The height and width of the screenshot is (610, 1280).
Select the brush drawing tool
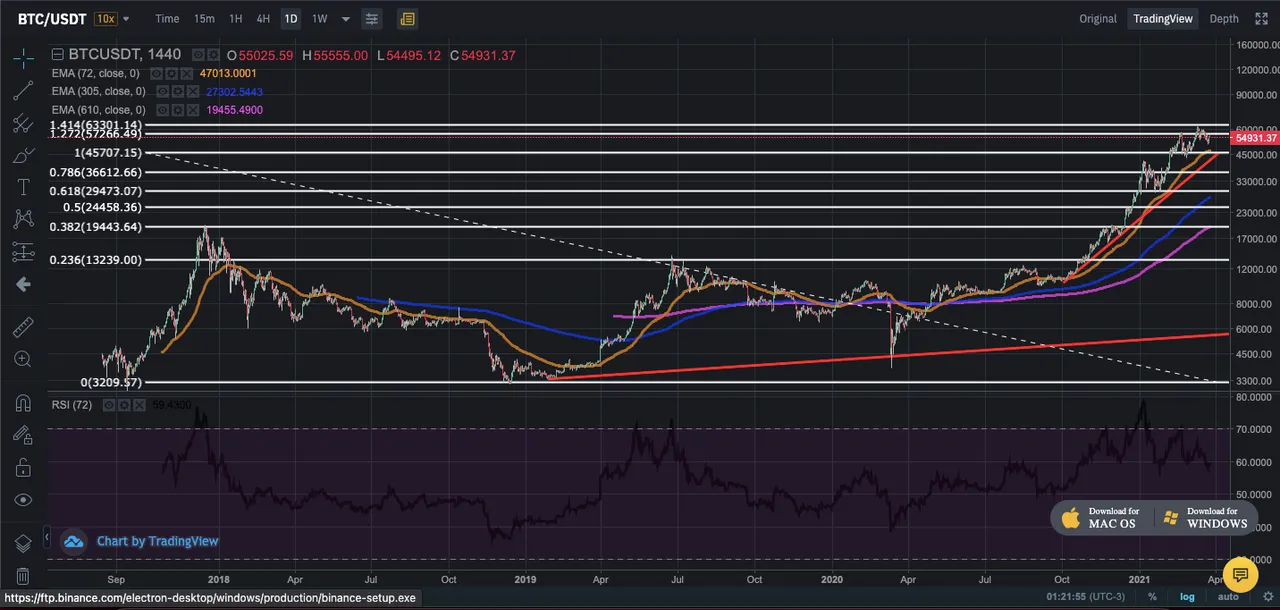[x=23, y=155]
